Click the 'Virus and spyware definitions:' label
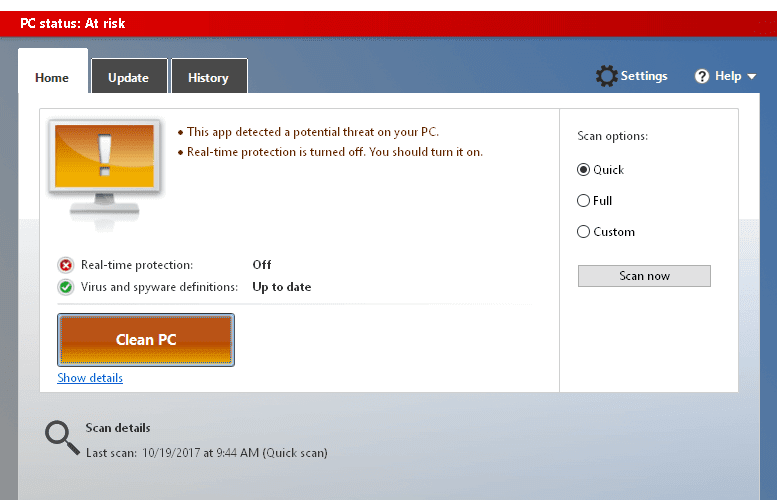The width and height of the screenshot is (777, 500). click(x=159, y=287)
